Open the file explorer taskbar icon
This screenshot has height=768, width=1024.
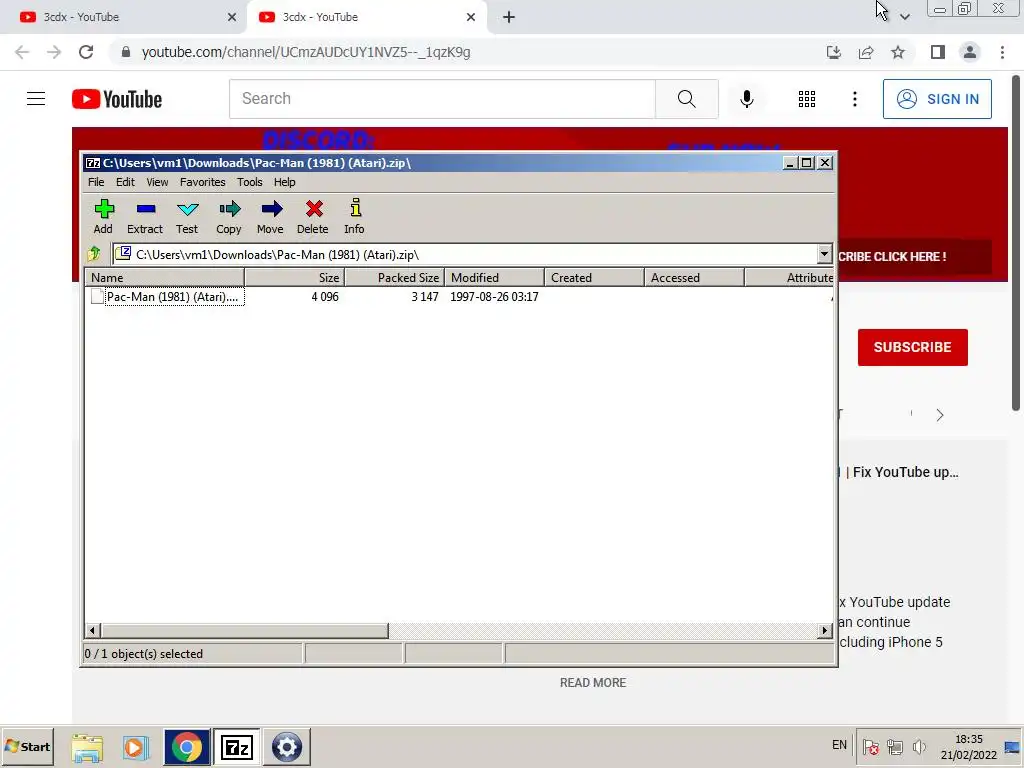[x=87, y=747]
